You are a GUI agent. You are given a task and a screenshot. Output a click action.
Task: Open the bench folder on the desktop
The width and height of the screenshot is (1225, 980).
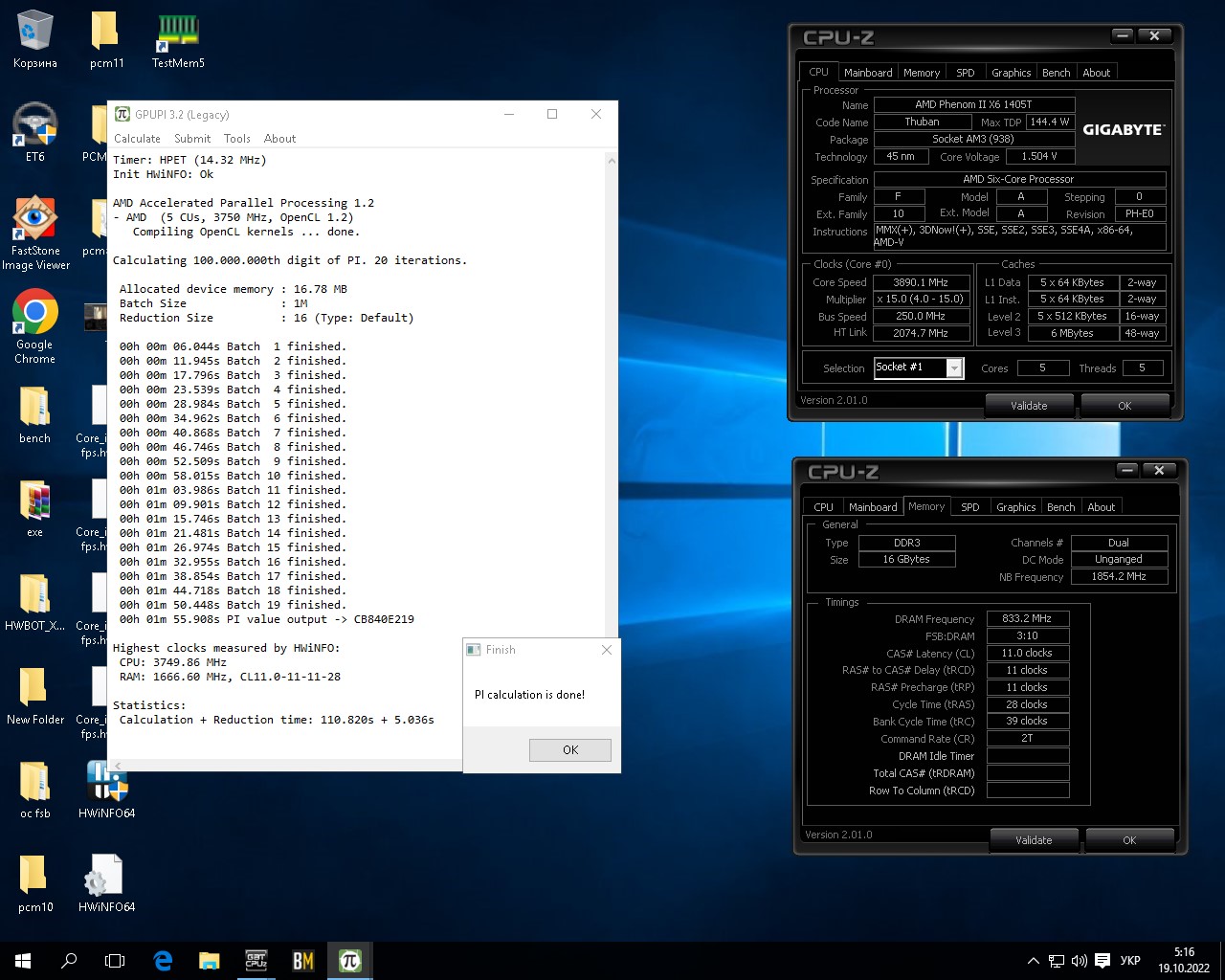tap(34, 414)
